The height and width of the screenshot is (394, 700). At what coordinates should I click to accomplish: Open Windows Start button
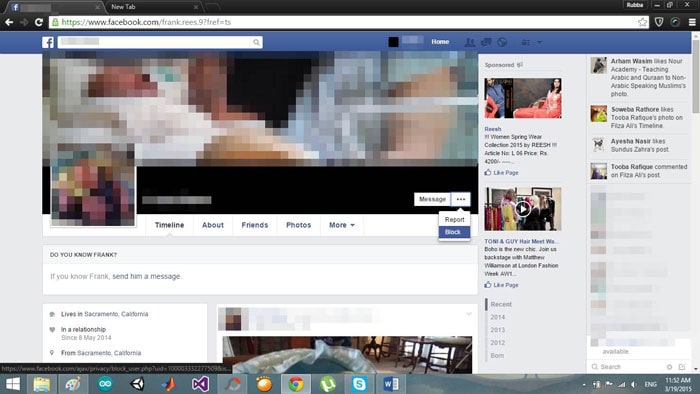[x=12, y=384]
